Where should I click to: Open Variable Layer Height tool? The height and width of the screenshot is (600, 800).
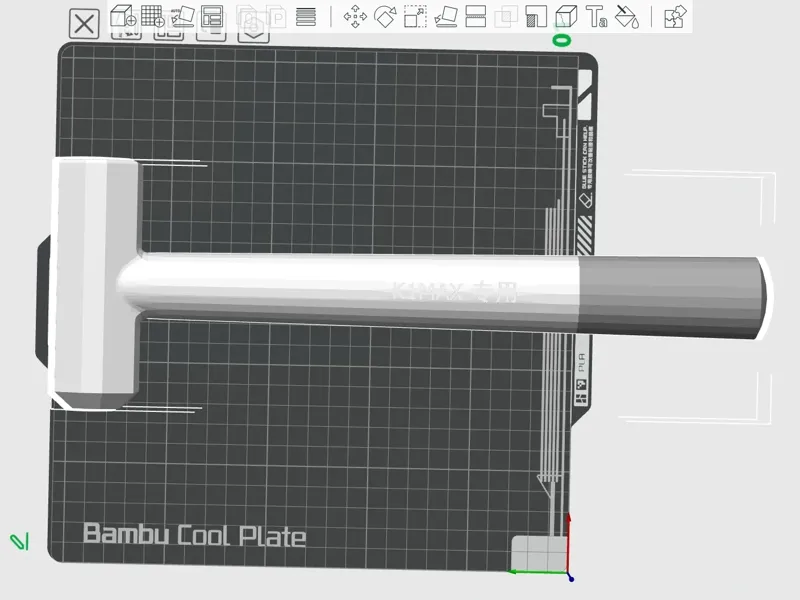pyautogui.click(x=306, y=17)
